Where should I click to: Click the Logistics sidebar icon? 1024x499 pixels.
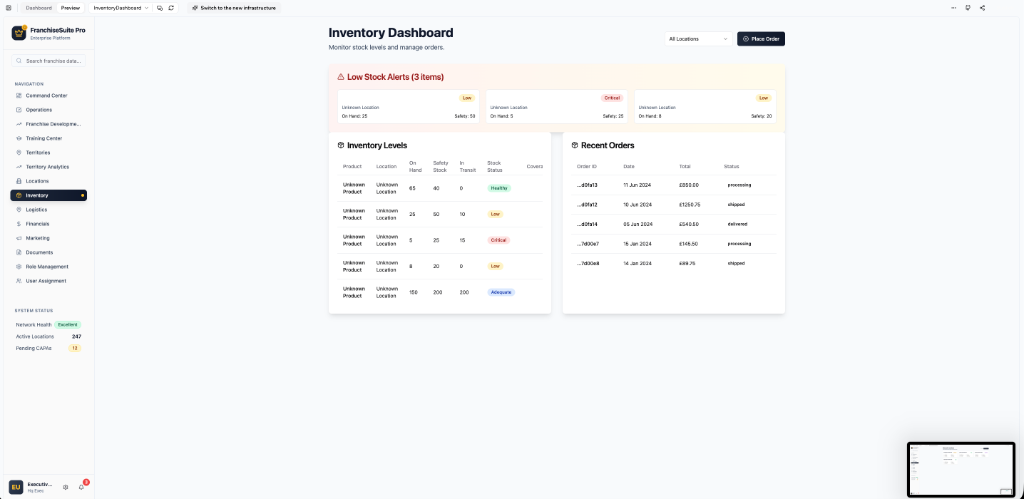coord(19,210)
